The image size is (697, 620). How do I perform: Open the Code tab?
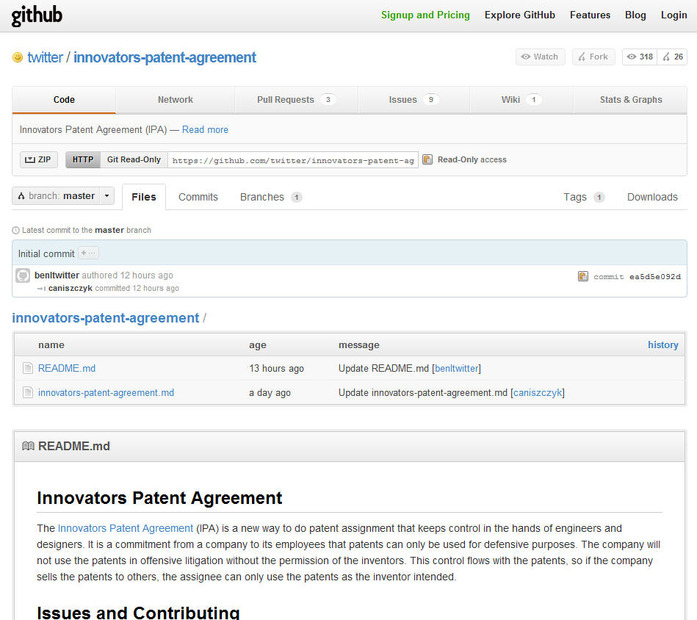[x=64, y=100]
